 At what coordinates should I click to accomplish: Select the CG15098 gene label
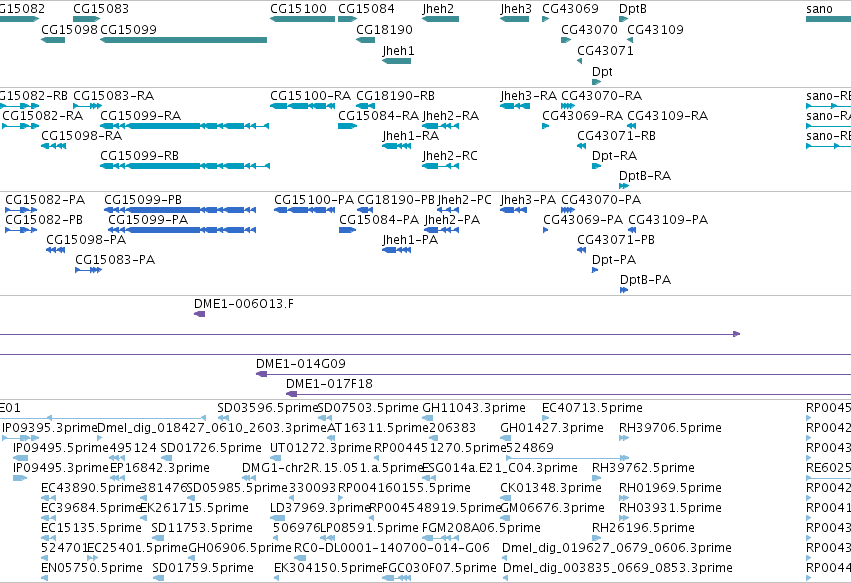click(69, 29)
